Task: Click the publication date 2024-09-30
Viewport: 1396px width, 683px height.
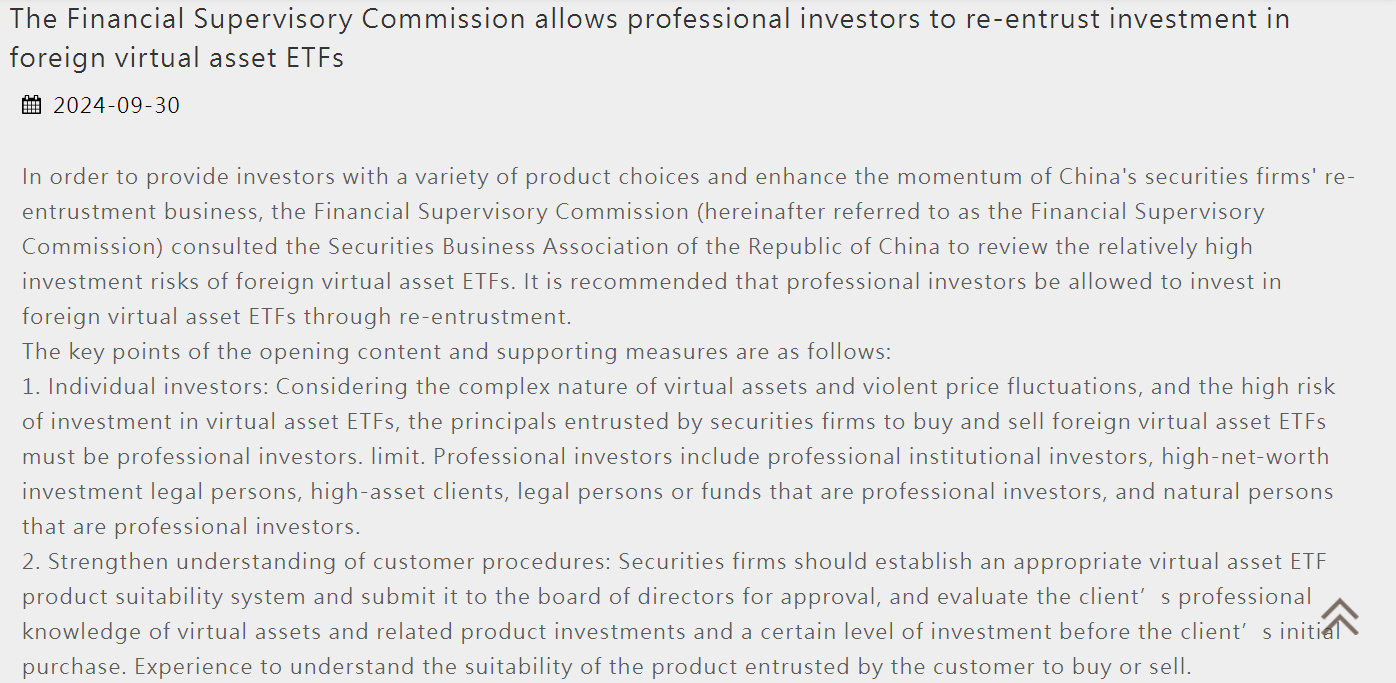Action: coord(116,105)
